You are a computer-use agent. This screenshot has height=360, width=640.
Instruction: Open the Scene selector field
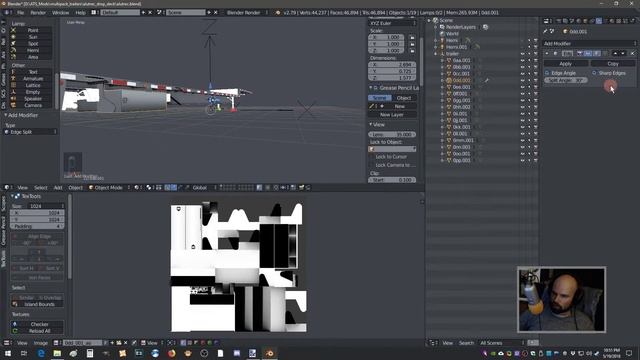pos(186,13)
